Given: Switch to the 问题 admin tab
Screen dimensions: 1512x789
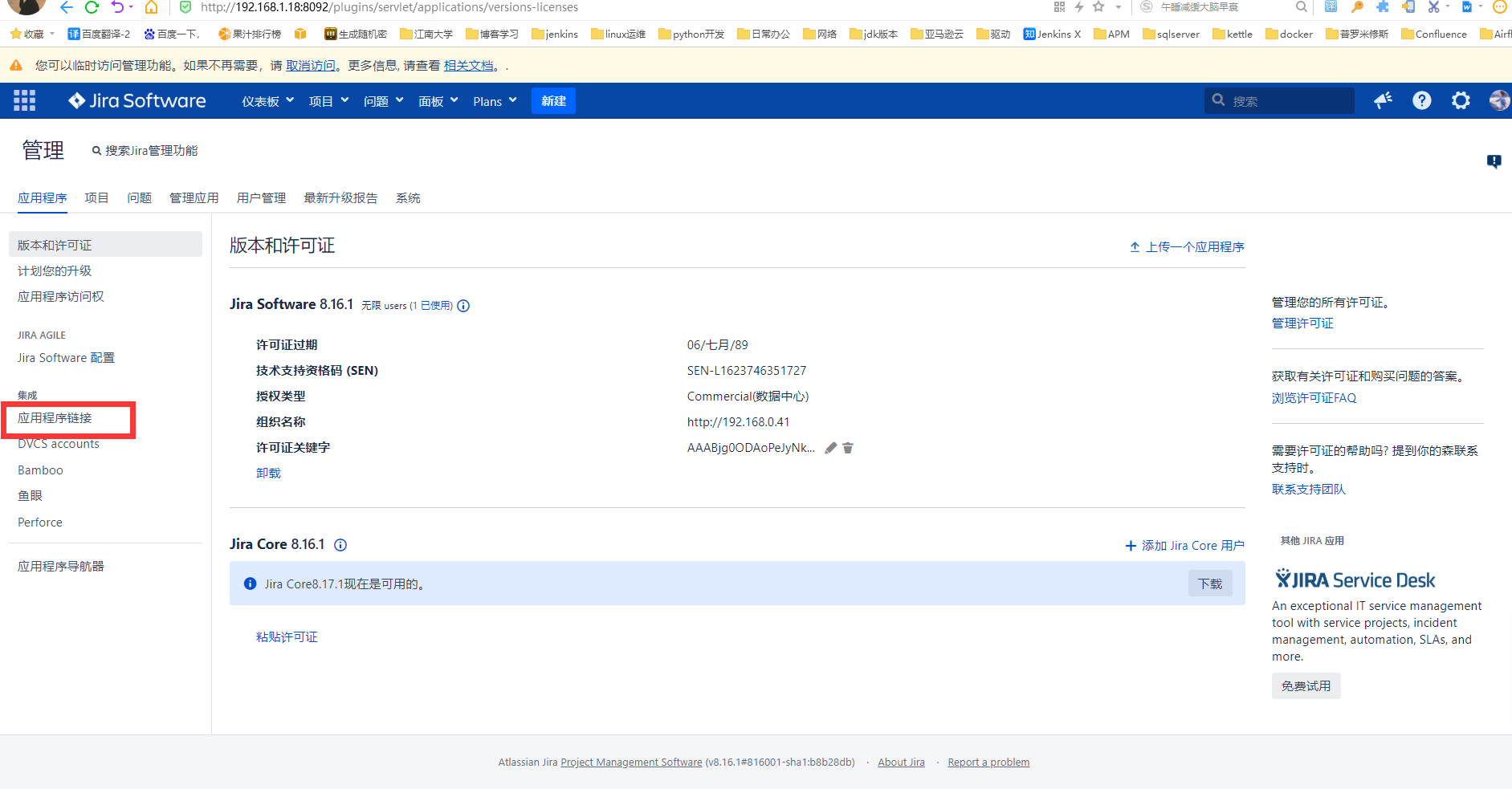Looking at the screenshot, I should click(x=139, y=197).
